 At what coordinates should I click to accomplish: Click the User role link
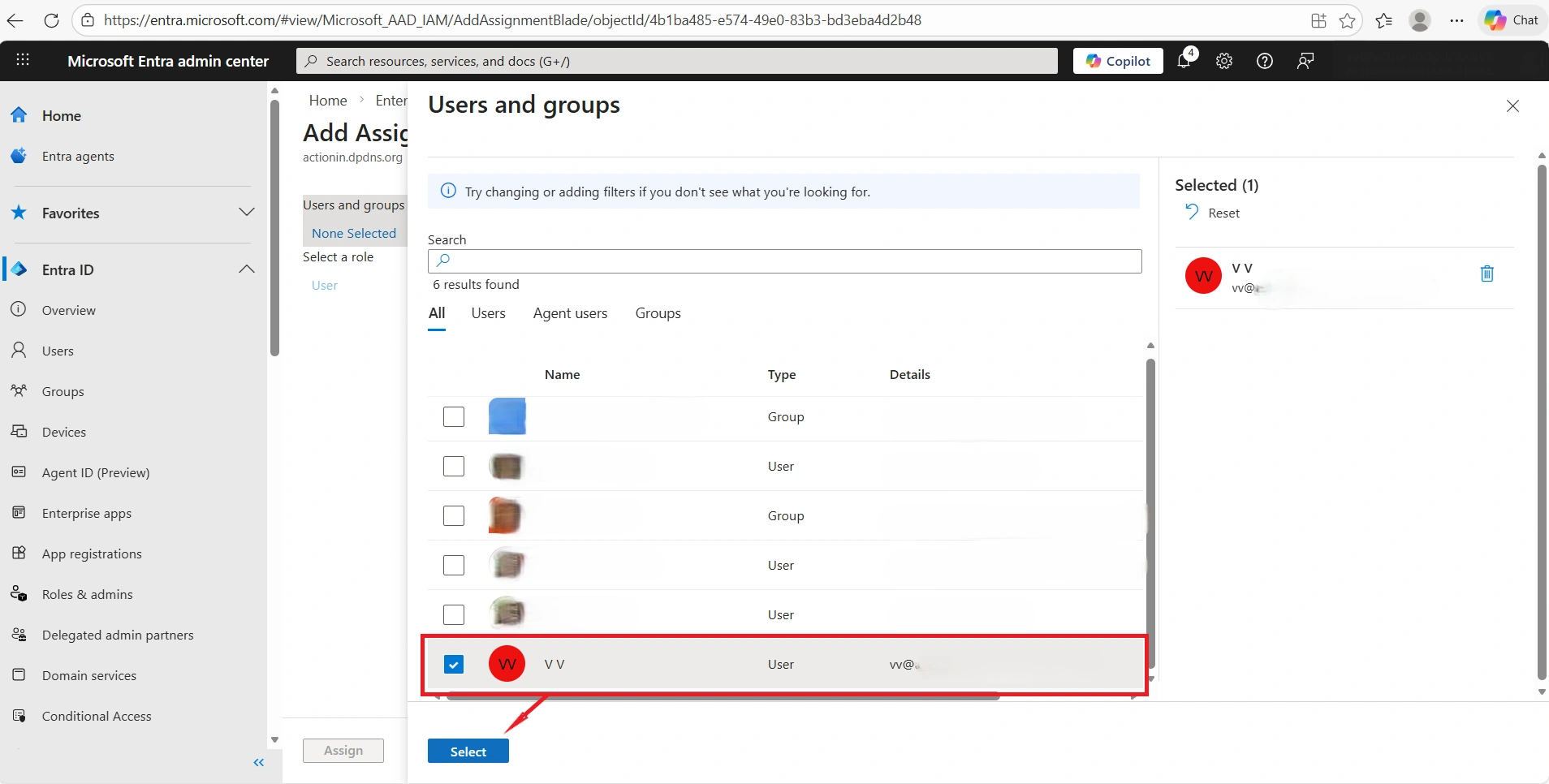[x=325, y=285]
